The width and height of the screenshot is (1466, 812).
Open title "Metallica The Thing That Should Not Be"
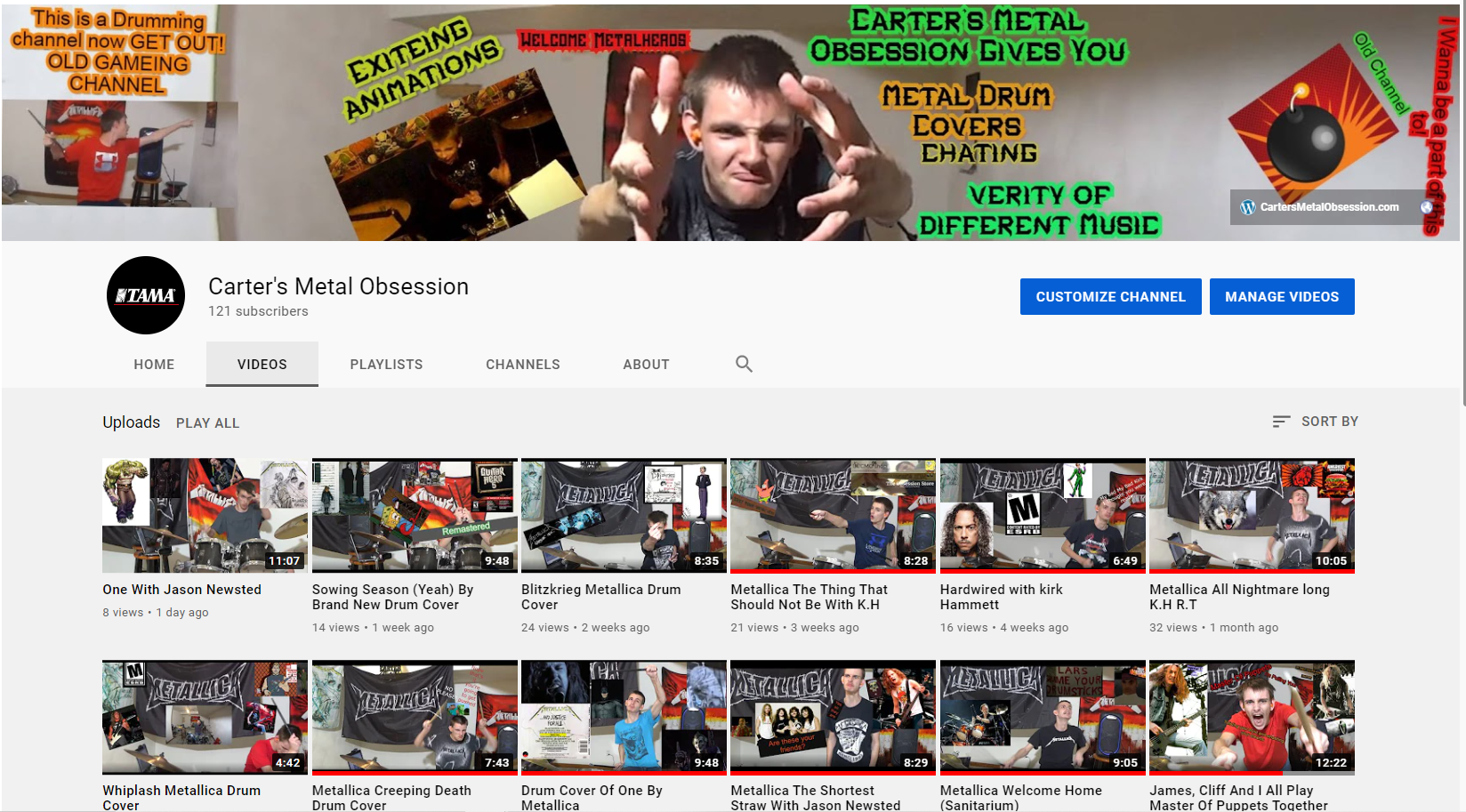point(810,597)
